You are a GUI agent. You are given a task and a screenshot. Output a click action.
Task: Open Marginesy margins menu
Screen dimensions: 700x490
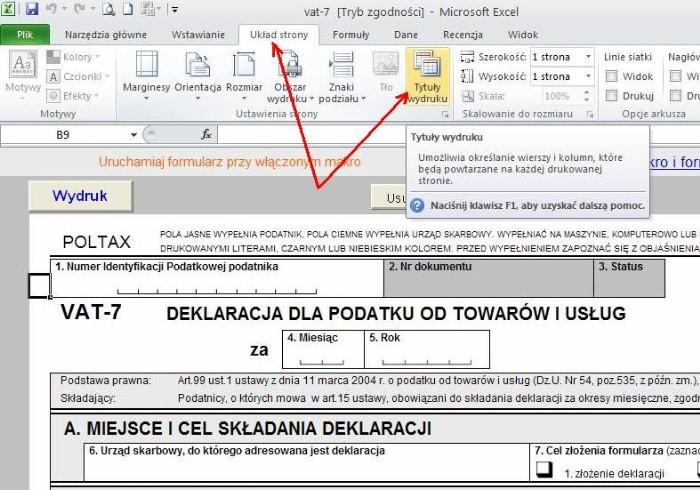(146, 75)
